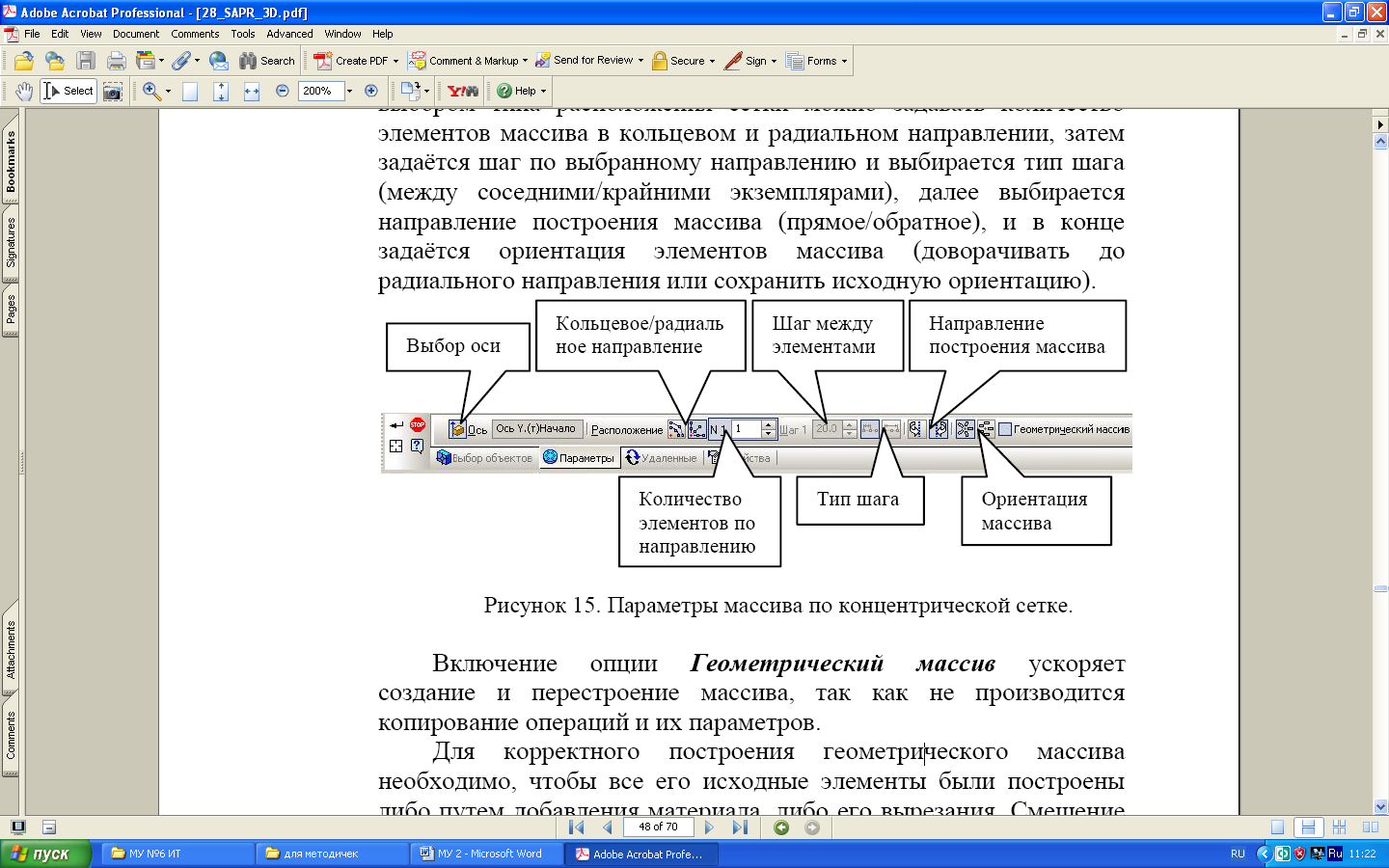The image size is (1389, 868).
Task: Go to the next page arrow
Action: (x=709, y=827)
